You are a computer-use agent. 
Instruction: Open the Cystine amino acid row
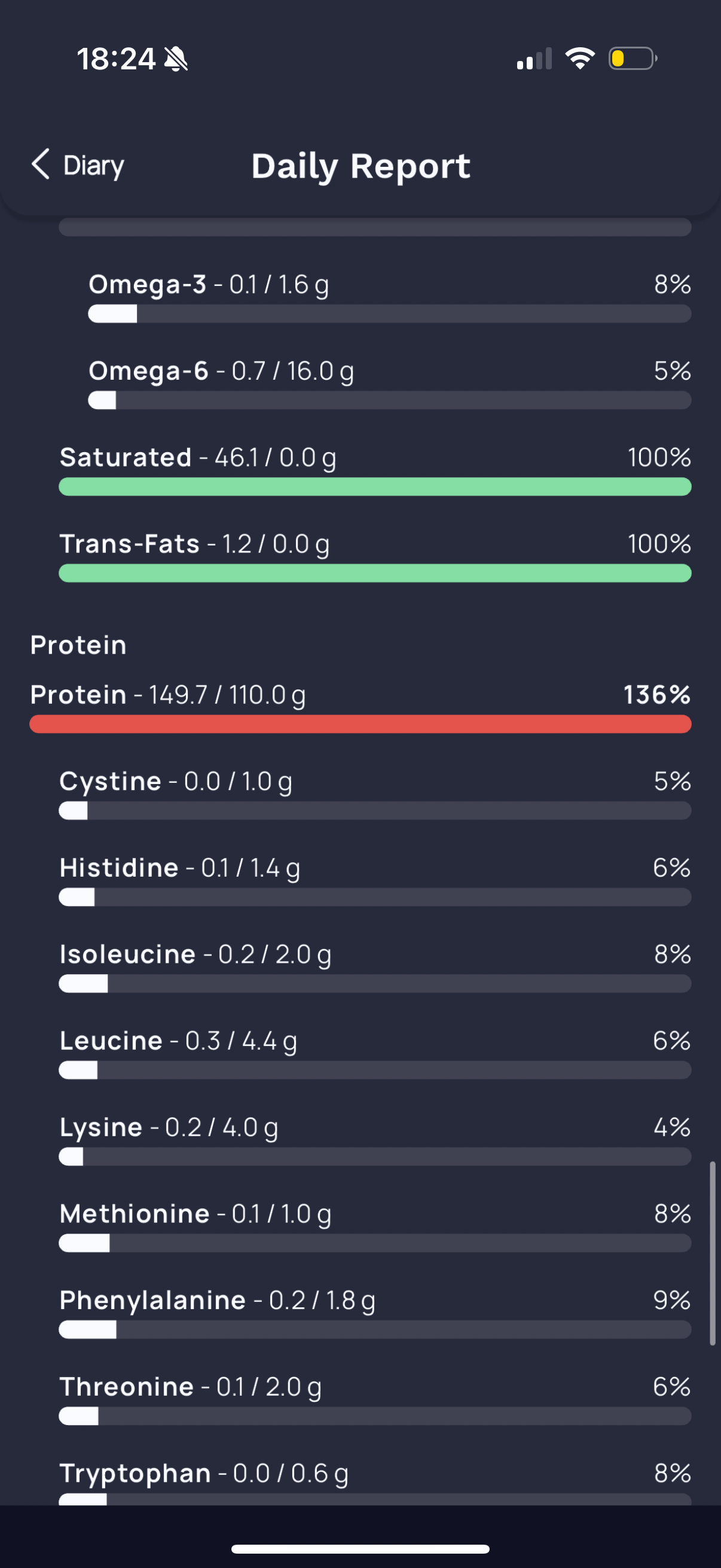tap(375, 794)
